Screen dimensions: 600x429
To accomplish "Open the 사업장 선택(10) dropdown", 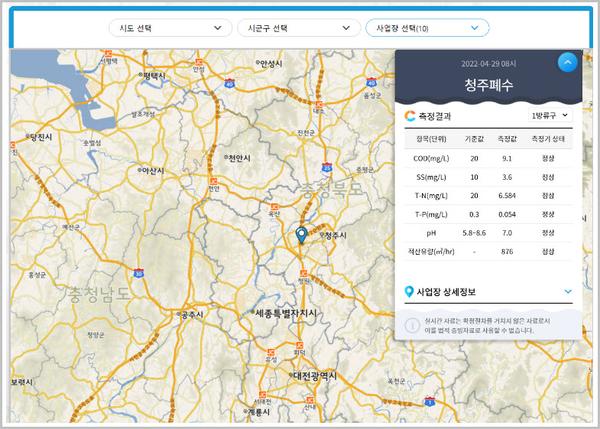I will click(x=427, y=28).
